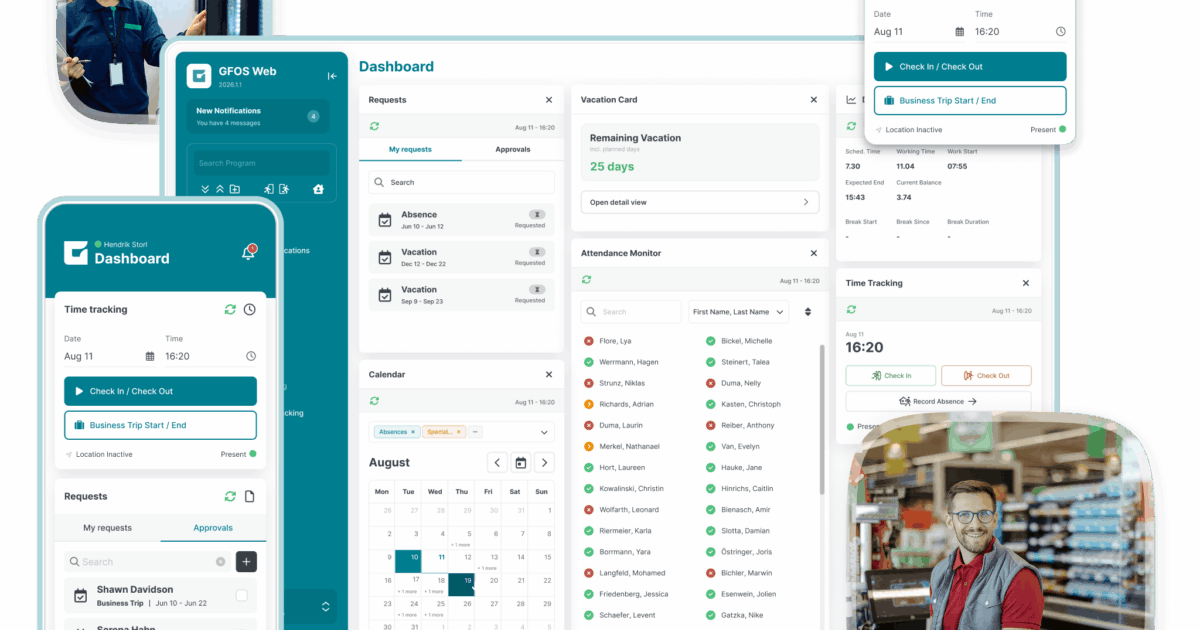
Task: Expand all menu entries with the double-down chevron
Action: coord(205,189)
